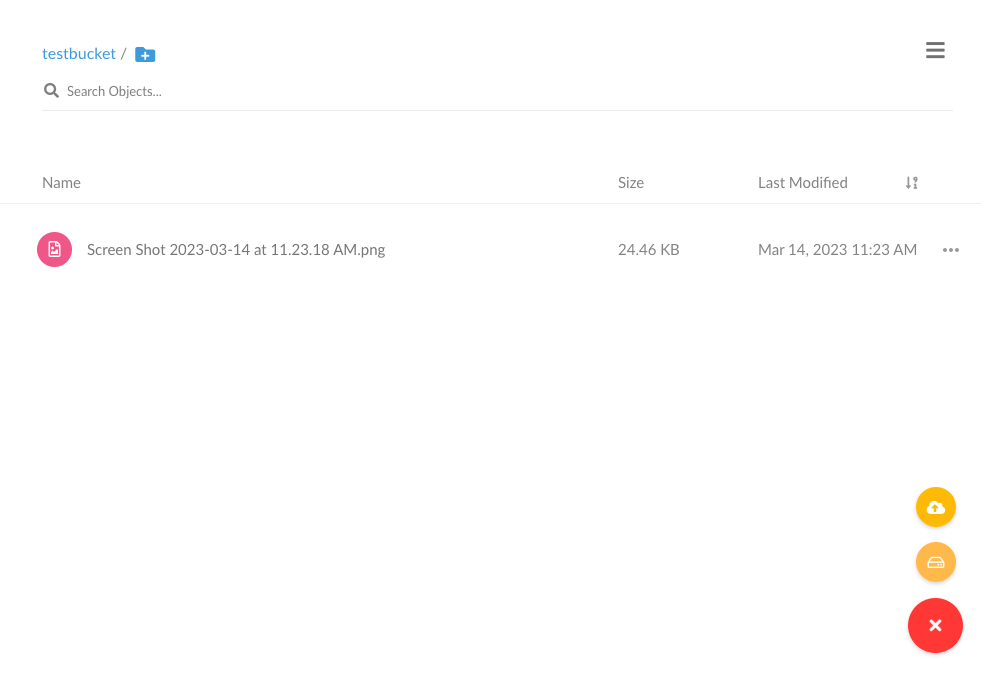Click the make bucket drive icon

click(935, 561)
